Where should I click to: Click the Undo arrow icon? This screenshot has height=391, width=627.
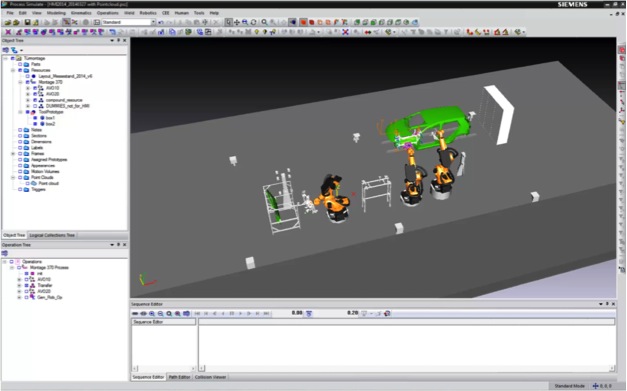(x=161, y=22)
